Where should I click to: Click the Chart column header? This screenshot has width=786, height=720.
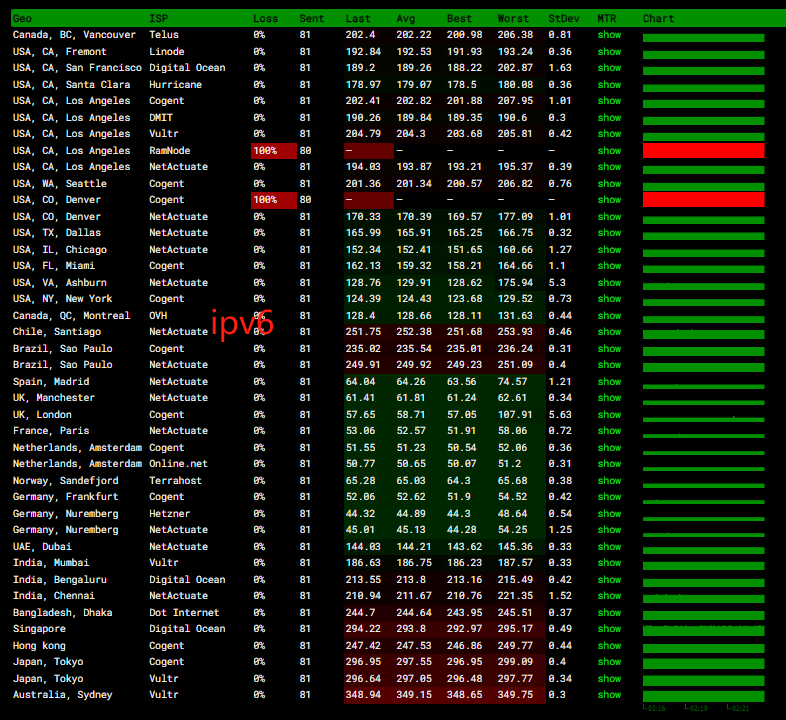[658, 19]
